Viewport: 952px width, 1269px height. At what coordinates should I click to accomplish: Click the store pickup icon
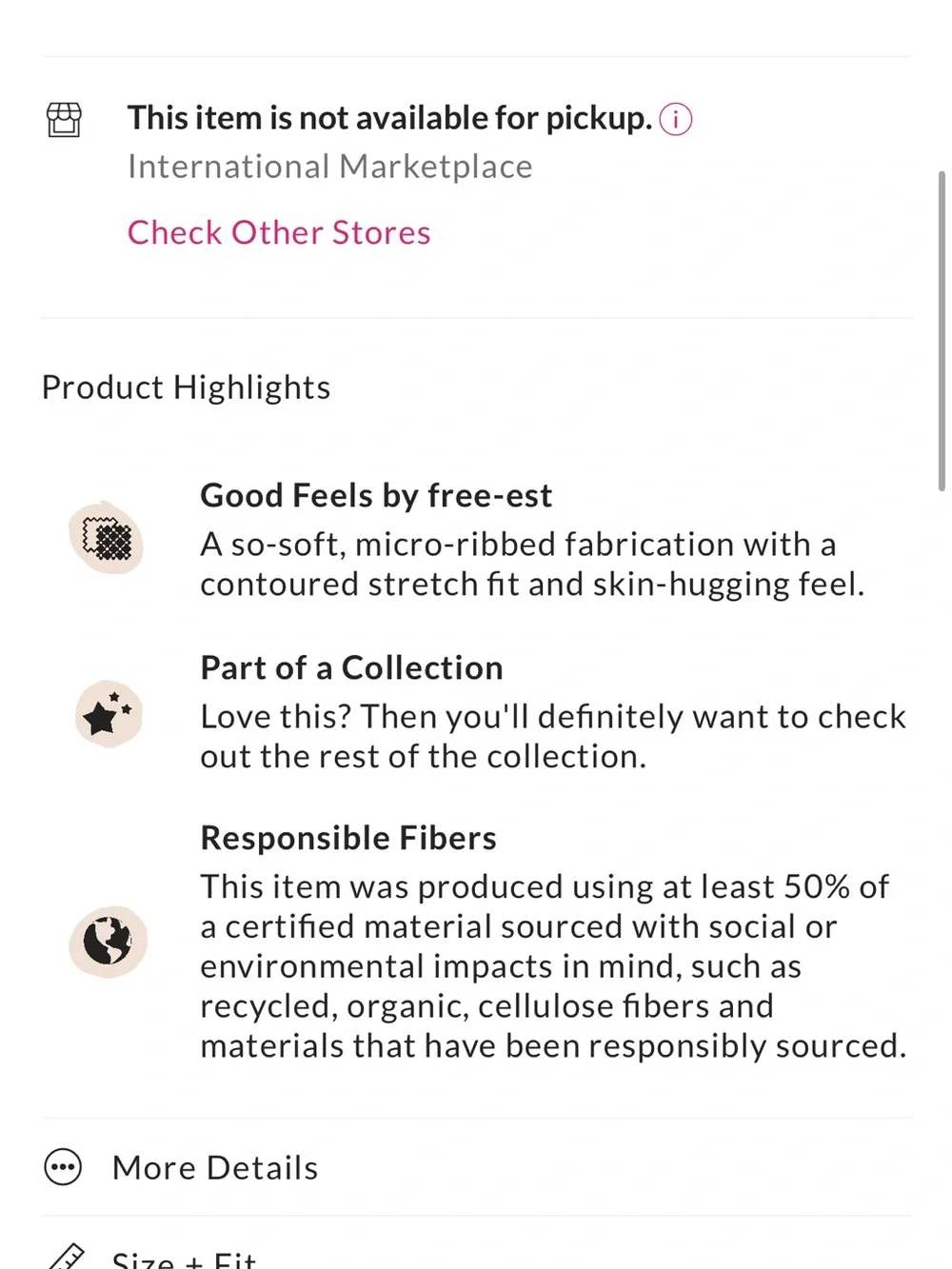64,120
